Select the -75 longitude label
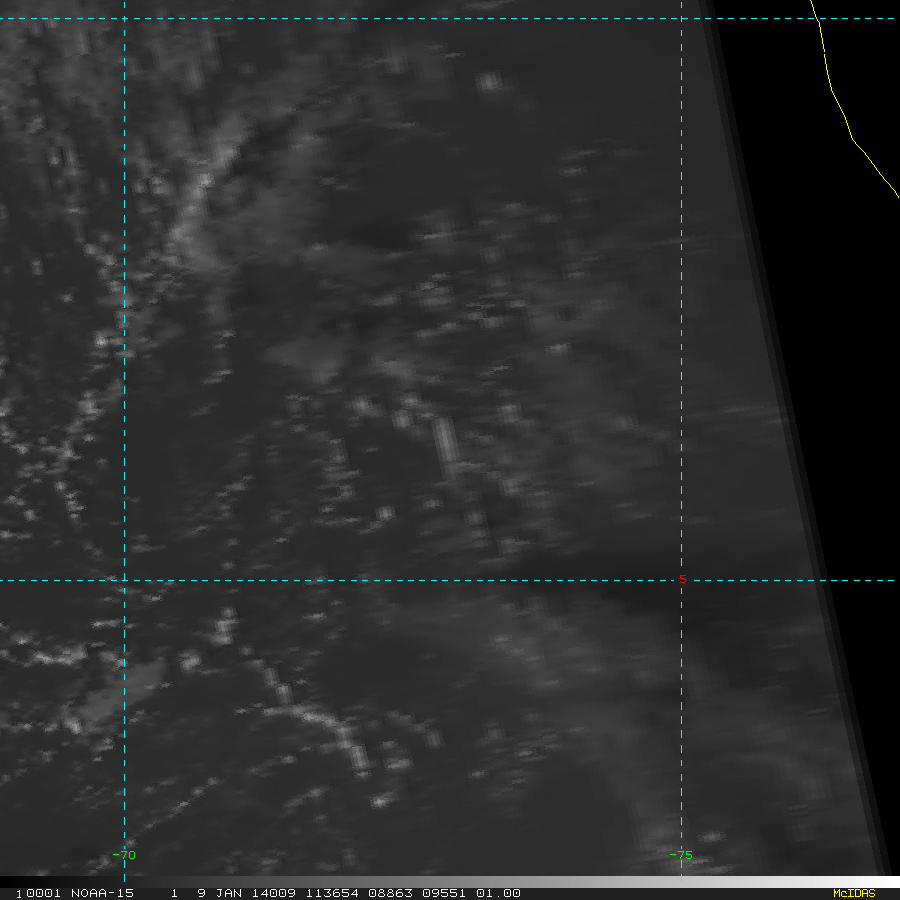This screenshot has width=900, height=900. click(x=681, y=855)
